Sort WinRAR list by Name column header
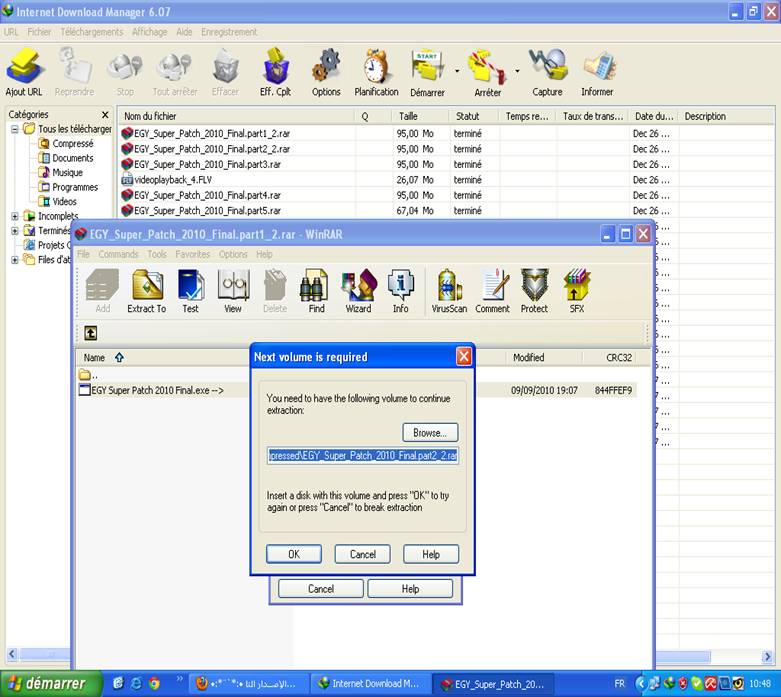 pyautogui.click(x=162, y=357)
